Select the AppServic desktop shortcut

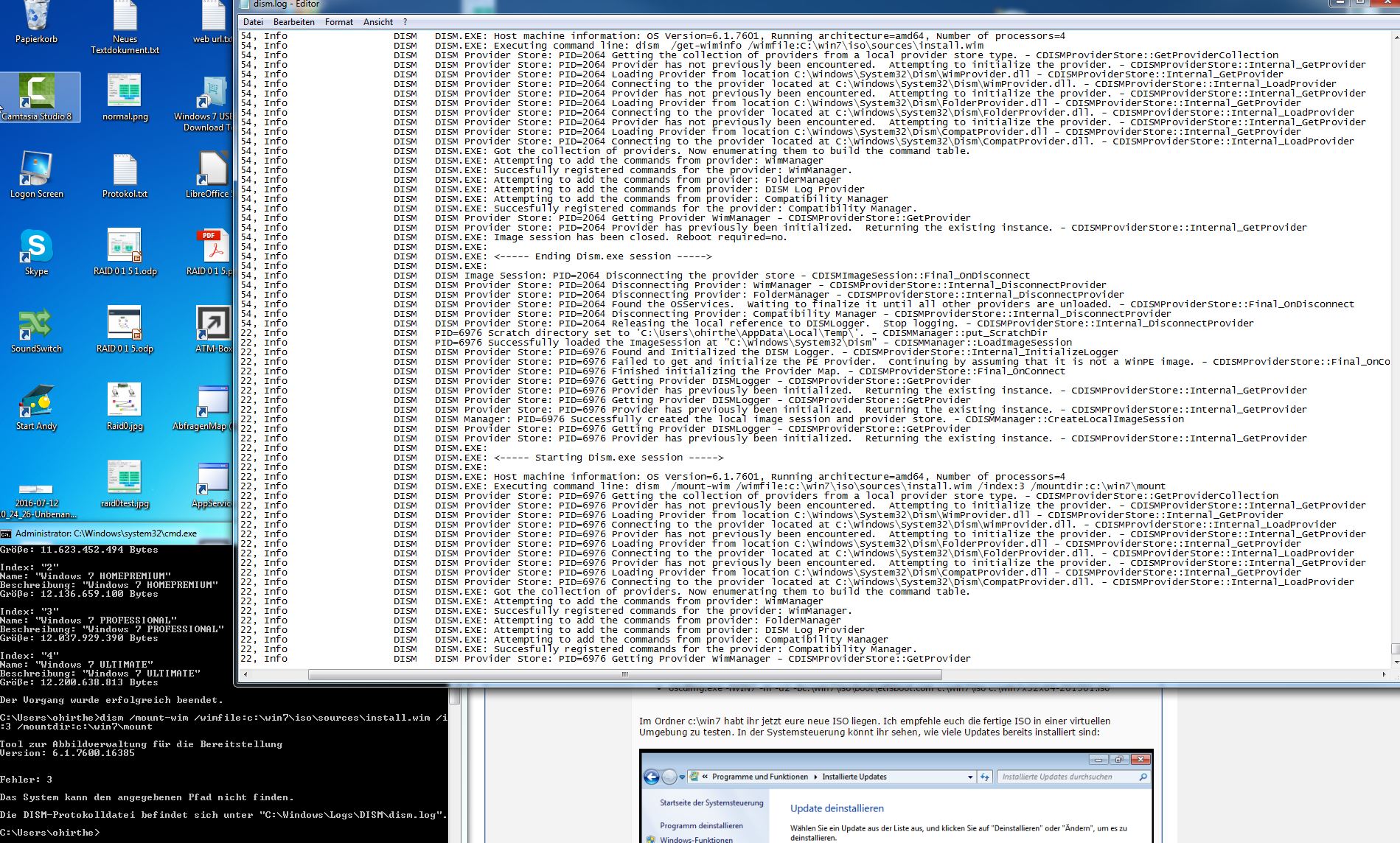pyautogui.click(x=212, y=485)
